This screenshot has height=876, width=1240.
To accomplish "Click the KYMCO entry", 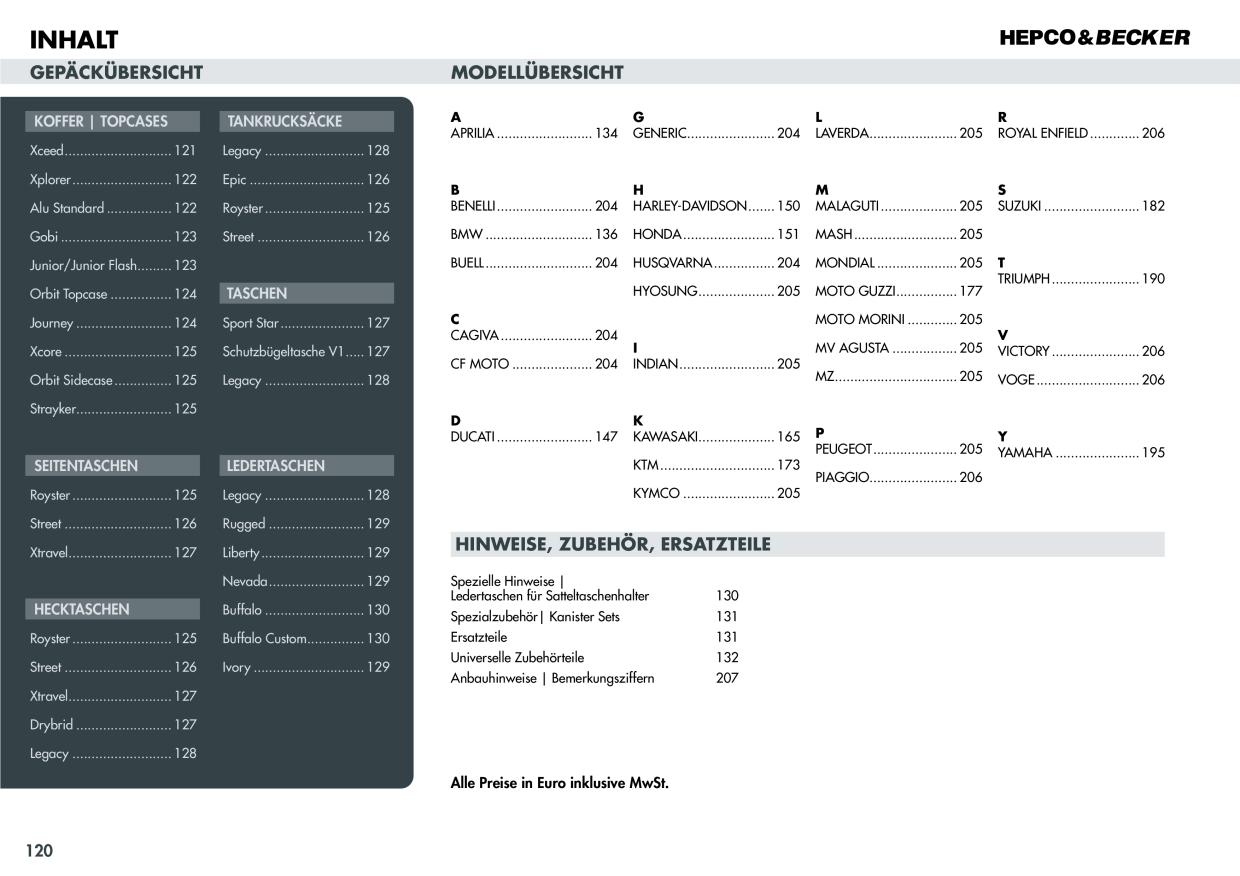I will [x=717, y=494].
